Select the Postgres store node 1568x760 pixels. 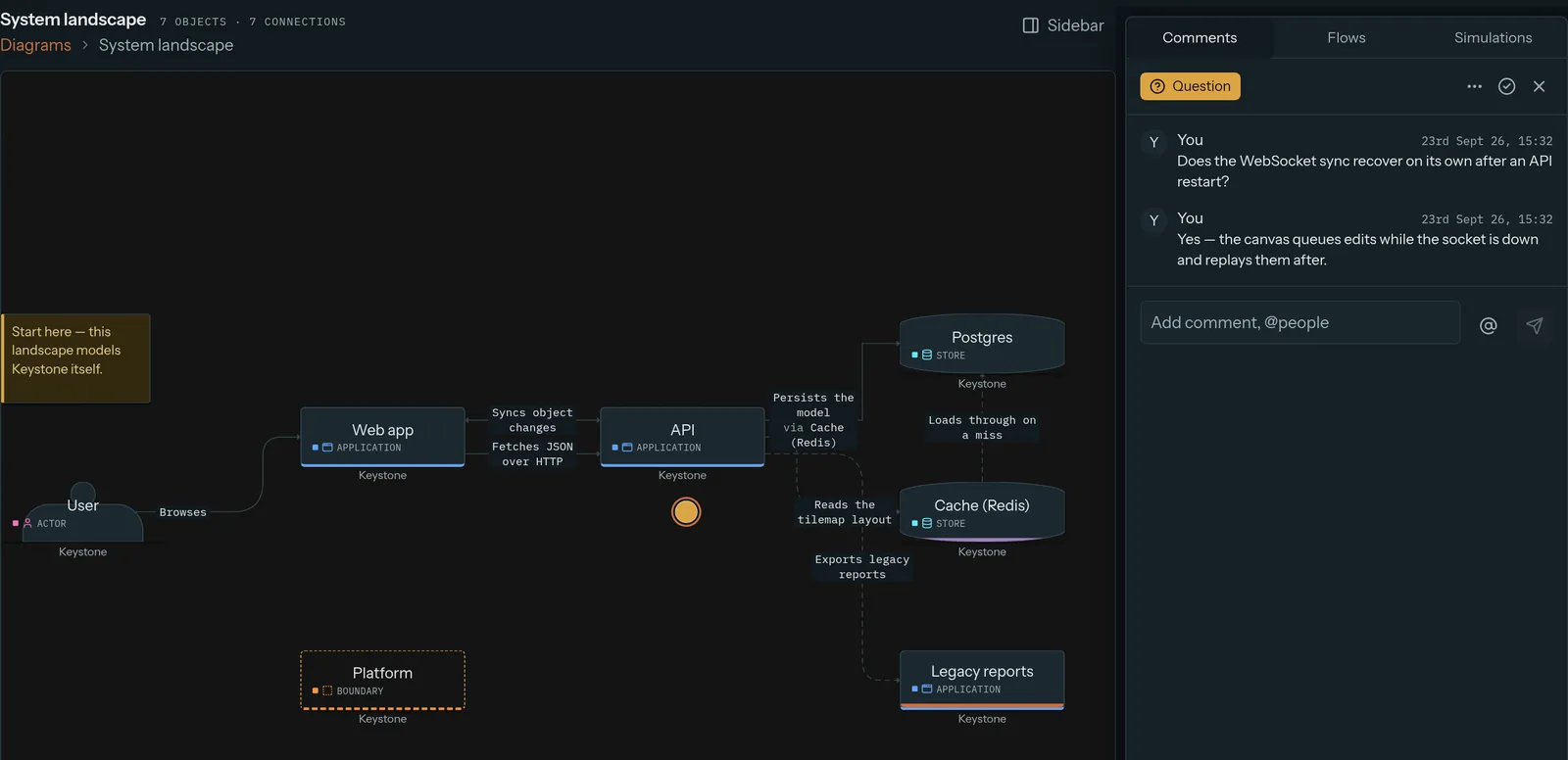(982, 344)
